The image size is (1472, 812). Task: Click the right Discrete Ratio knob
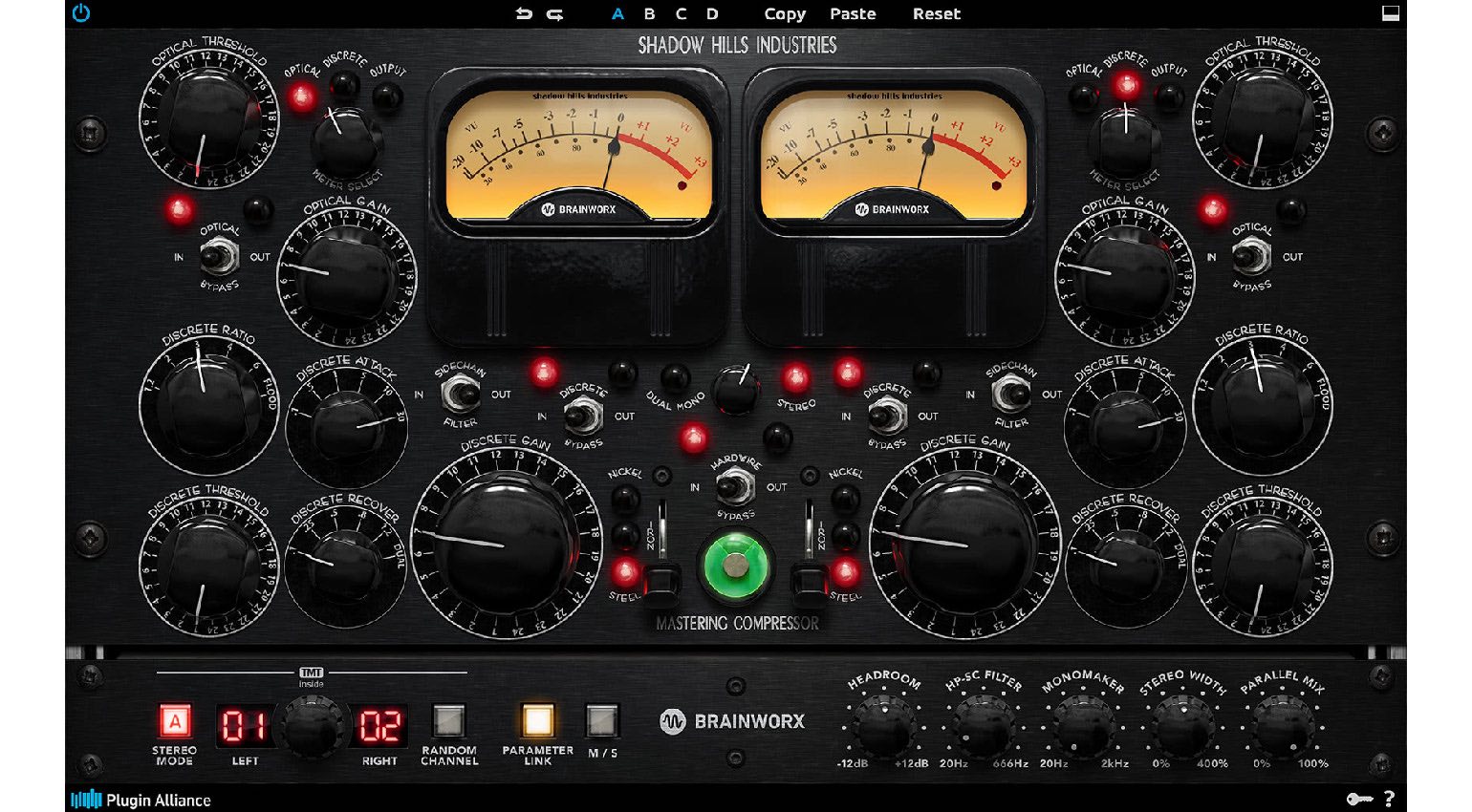point(1262,405)
